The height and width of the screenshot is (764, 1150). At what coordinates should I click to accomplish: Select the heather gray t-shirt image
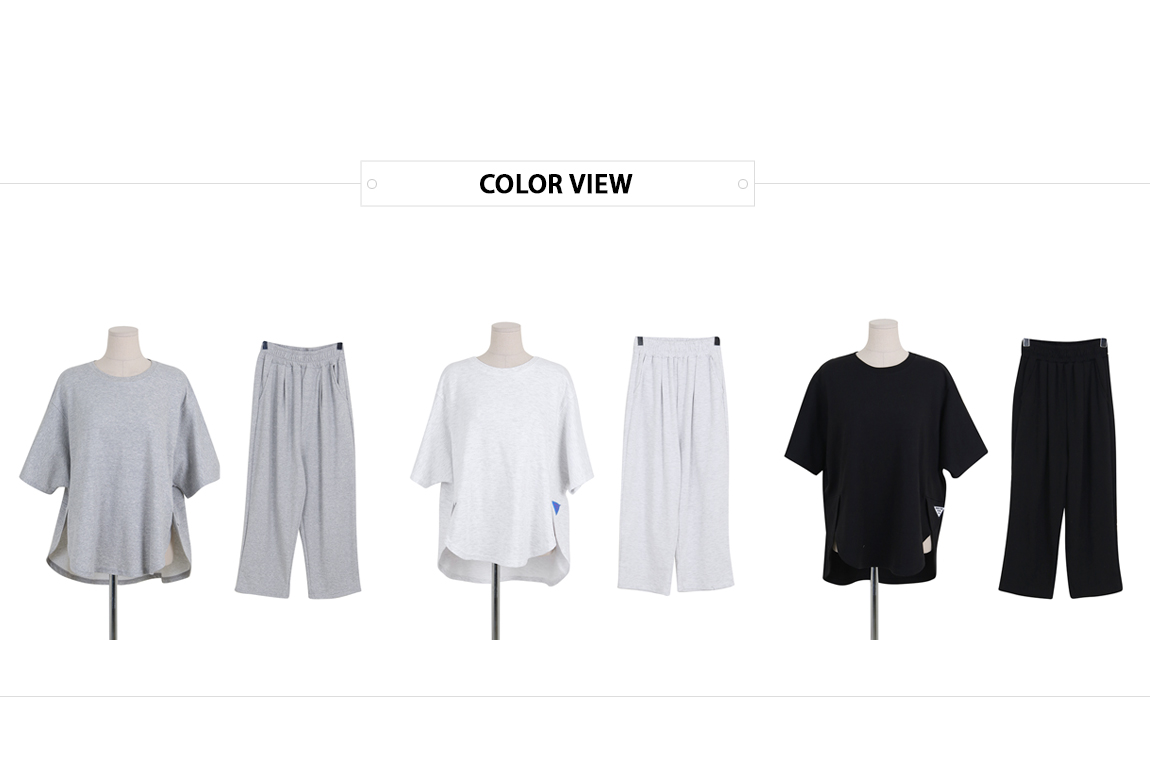119,471
